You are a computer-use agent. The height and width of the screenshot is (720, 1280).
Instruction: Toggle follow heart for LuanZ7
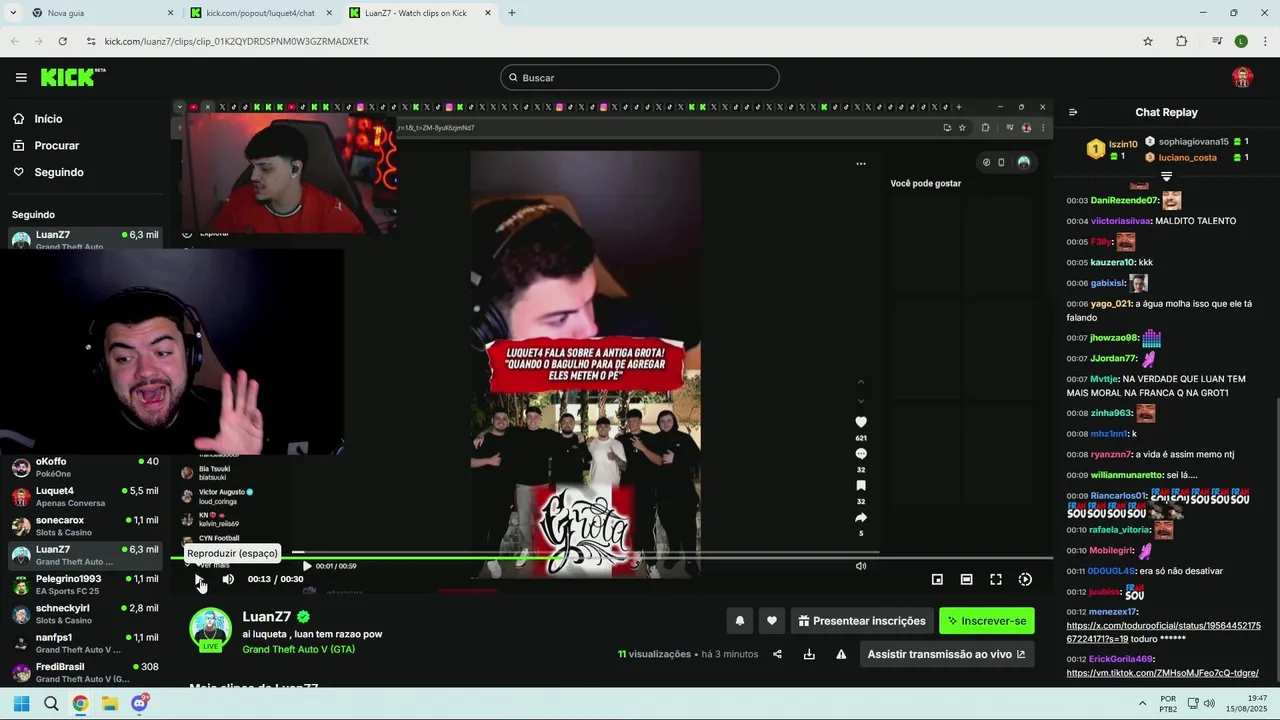tap(772, 621)
